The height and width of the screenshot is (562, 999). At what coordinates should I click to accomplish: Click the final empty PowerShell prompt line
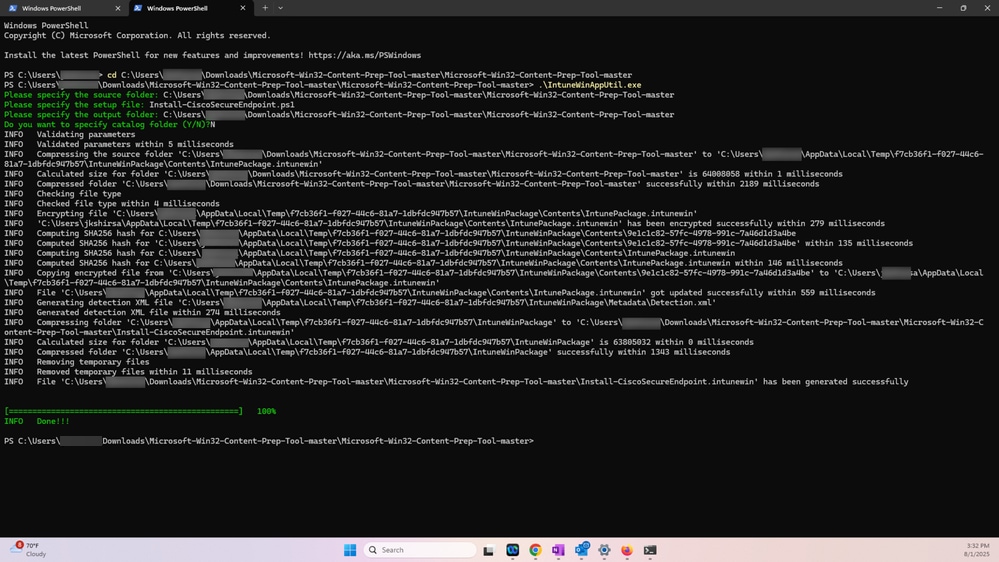269,441
